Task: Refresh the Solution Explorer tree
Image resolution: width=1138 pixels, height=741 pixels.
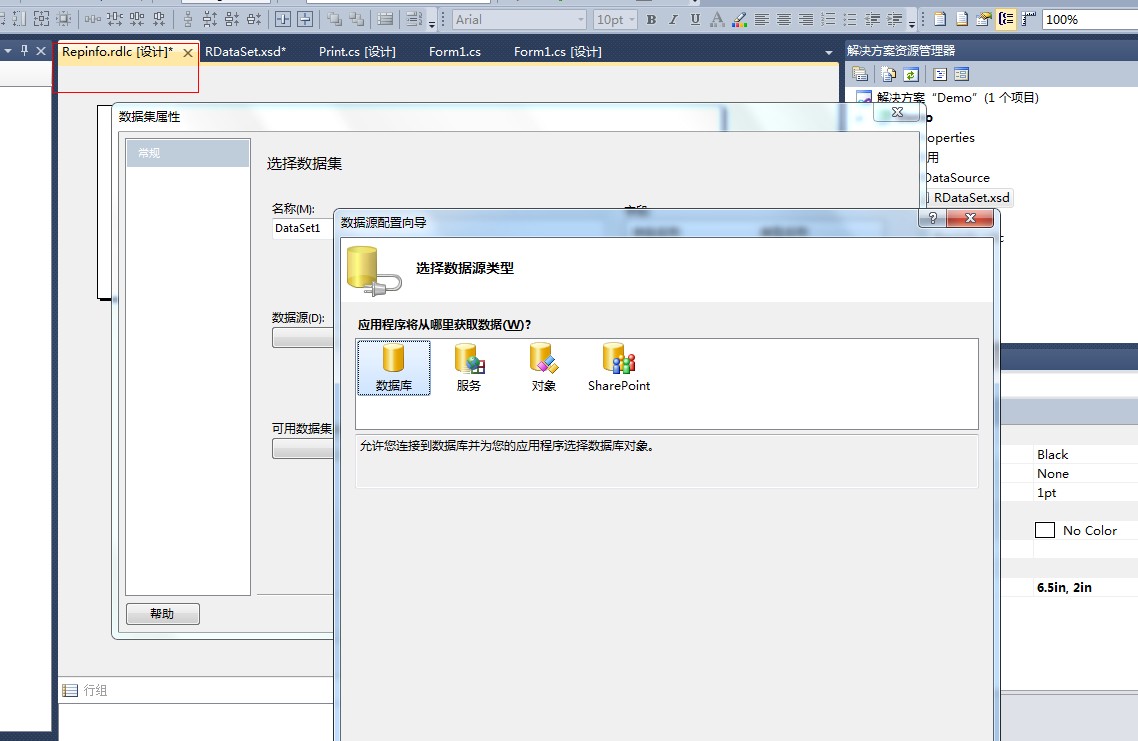Action: 911,74
